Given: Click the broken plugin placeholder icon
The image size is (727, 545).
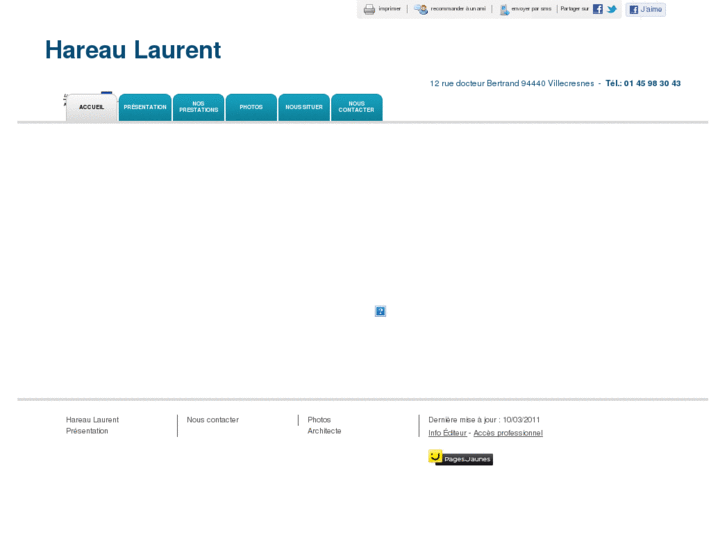Looking at the screenshot, I should 380,311.
